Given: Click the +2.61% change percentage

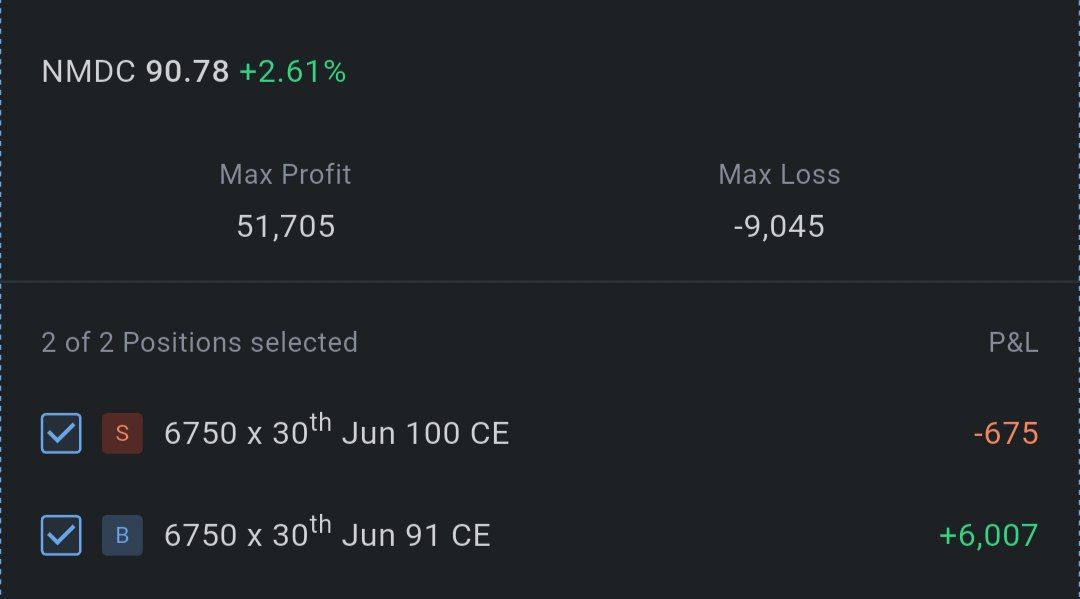Looking at the screenshot, I should [x=293, y=72].
